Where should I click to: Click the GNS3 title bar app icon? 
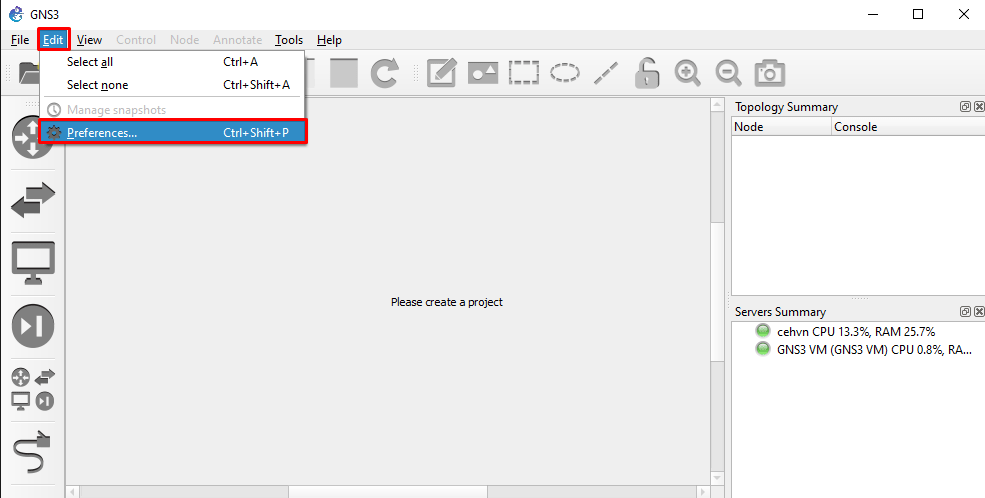point(16,14)
